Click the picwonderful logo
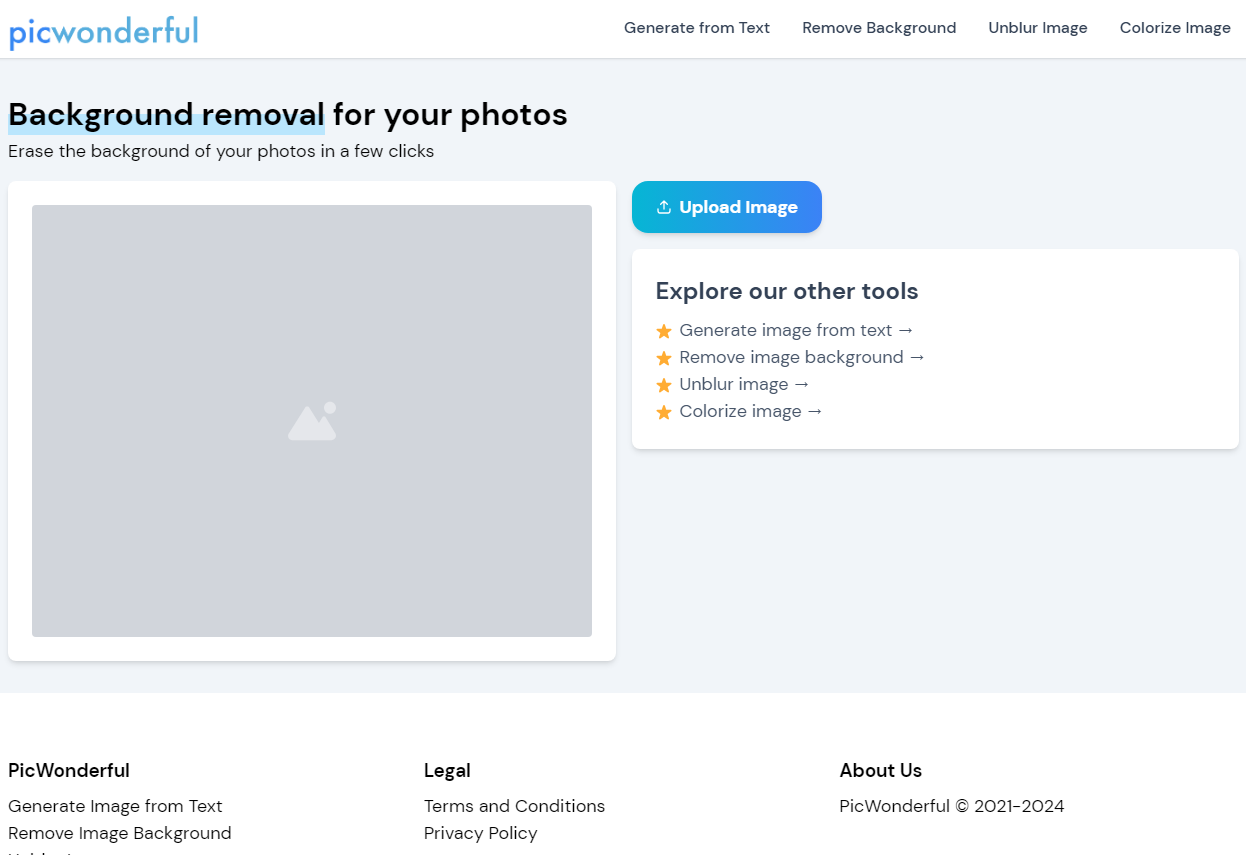Screen dimensions: 1246x855 103,31
